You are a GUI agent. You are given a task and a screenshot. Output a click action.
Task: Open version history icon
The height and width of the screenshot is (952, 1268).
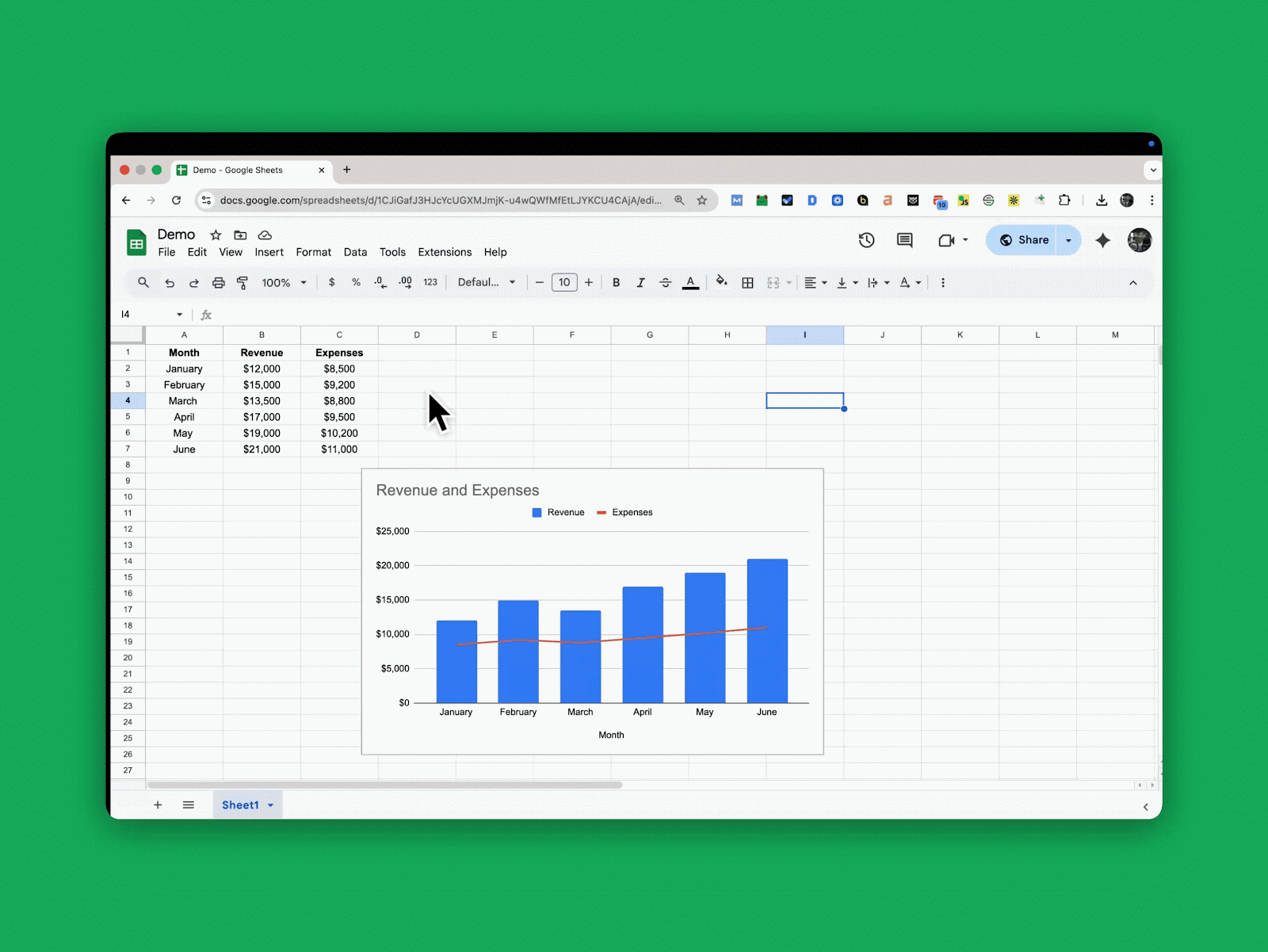pyautogui.click(x=866, y=240)
